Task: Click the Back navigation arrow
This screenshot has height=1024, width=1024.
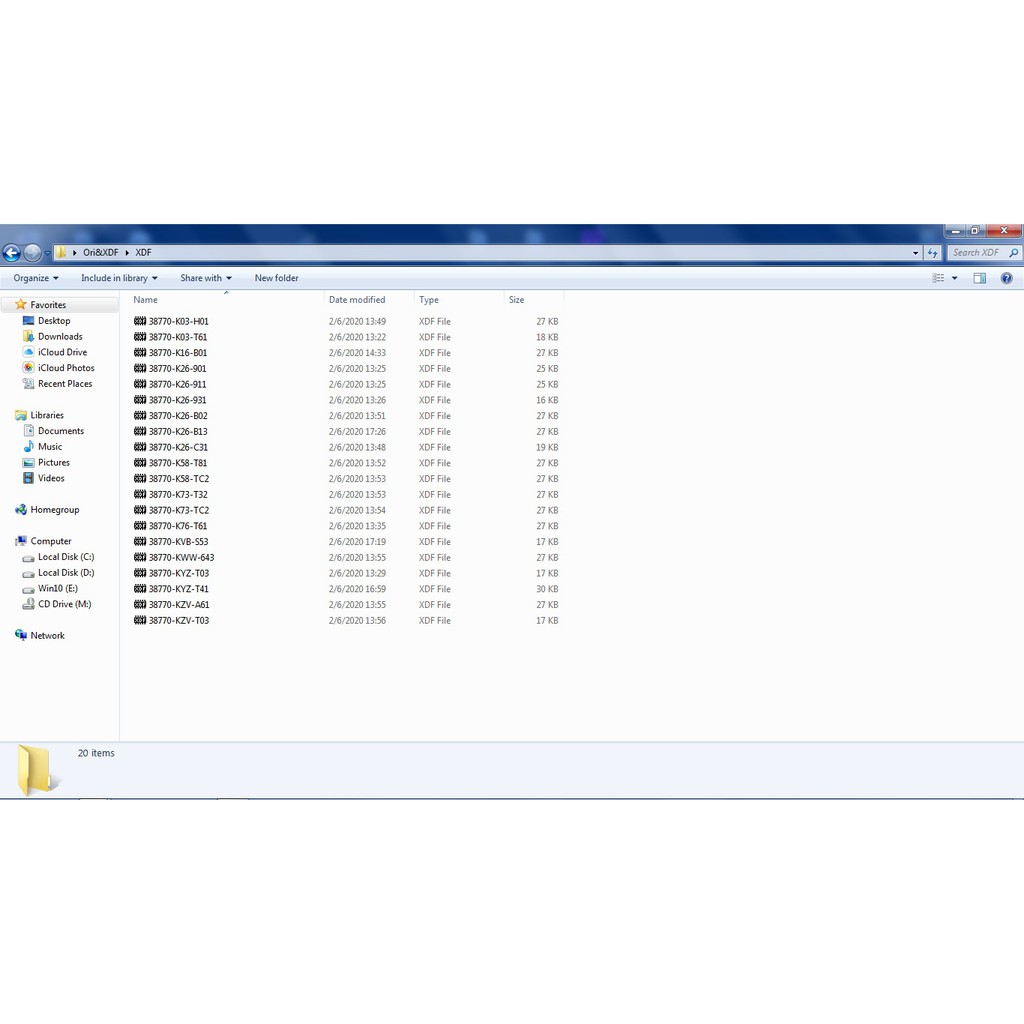Action: click(x=12, y=253)
